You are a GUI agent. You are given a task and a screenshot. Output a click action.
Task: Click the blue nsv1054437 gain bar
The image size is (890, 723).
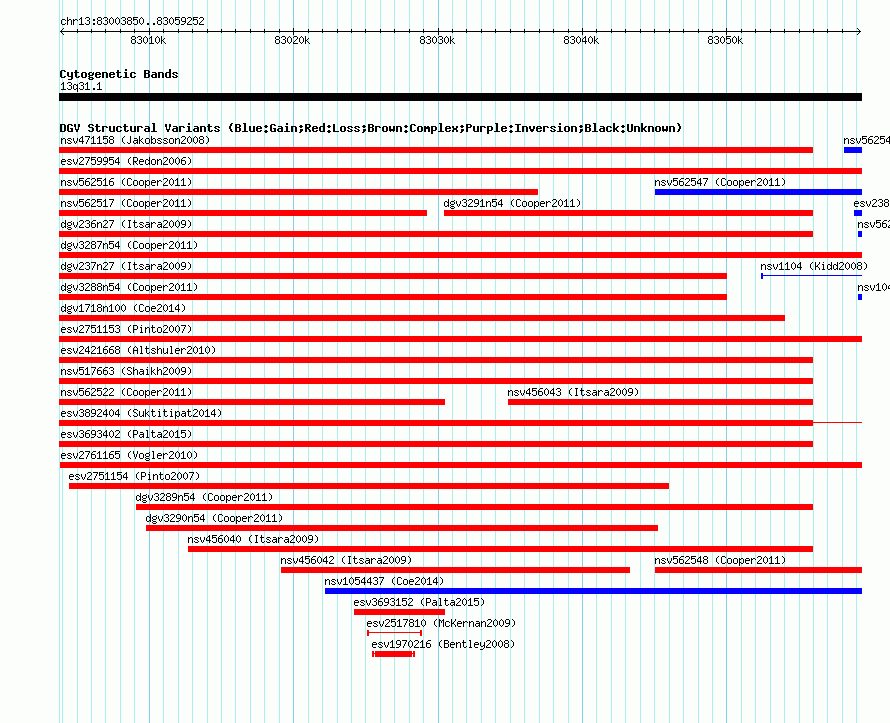(593, 591)
